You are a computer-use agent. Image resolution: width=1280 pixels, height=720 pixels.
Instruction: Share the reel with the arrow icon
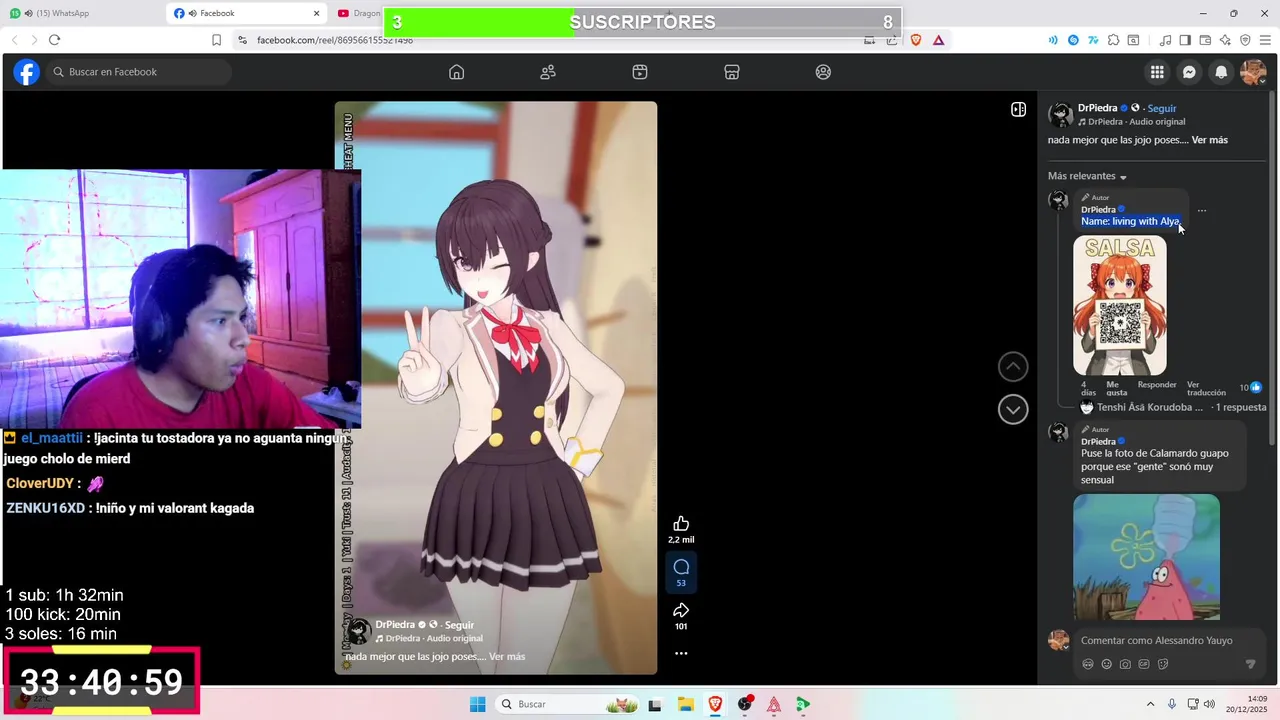681,610
